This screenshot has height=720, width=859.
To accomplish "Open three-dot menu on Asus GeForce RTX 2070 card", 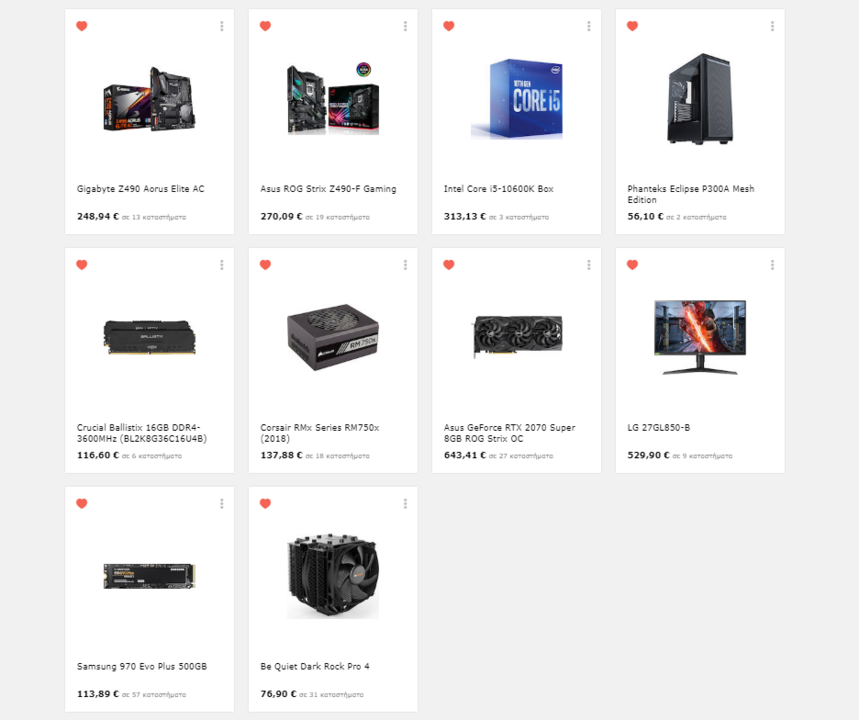I will click(x=589, y=265).
